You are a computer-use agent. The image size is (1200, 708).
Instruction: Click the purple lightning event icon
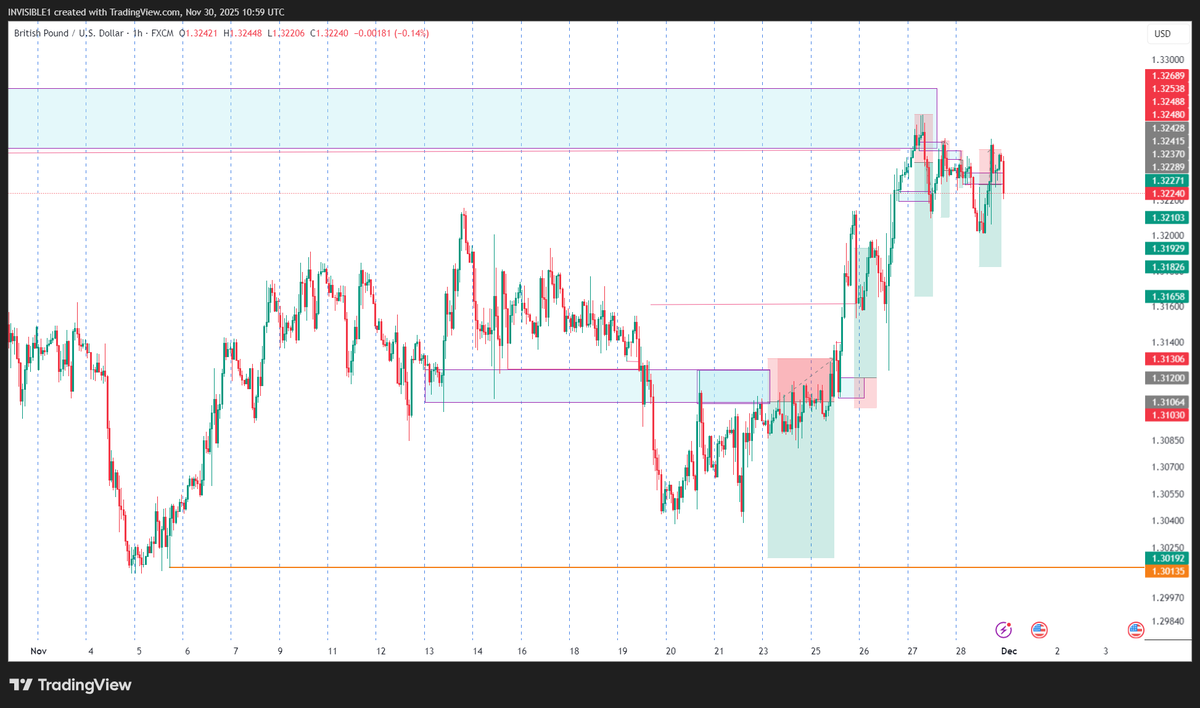point(1003,629)
